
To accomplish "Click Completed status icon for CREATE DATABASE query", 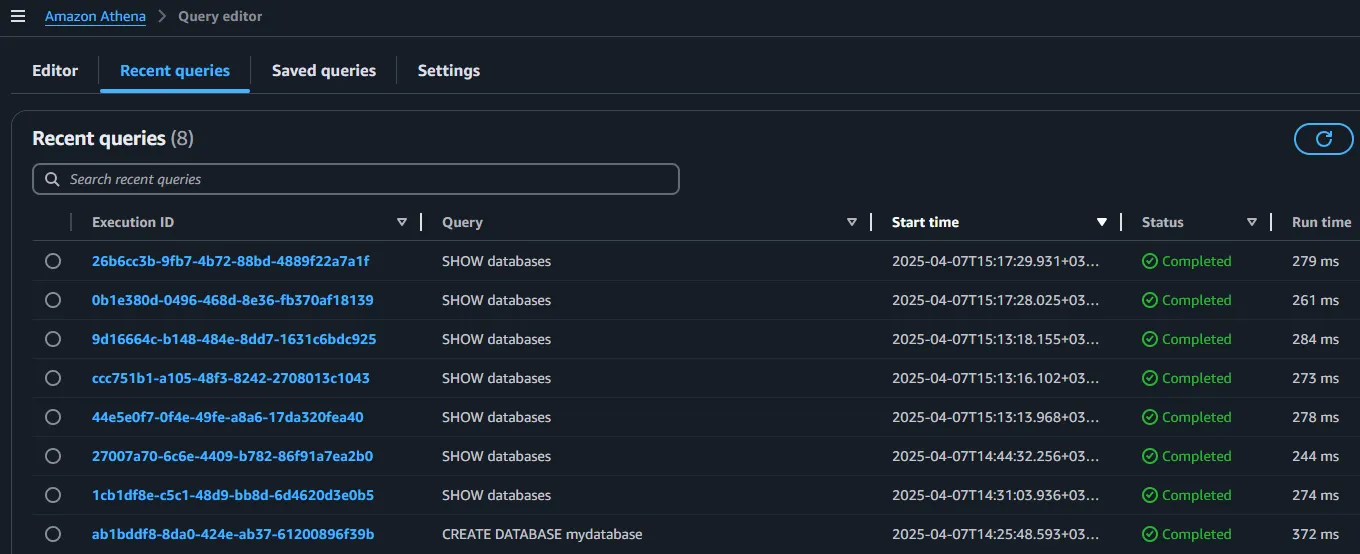I will [x=1150, y=534].
